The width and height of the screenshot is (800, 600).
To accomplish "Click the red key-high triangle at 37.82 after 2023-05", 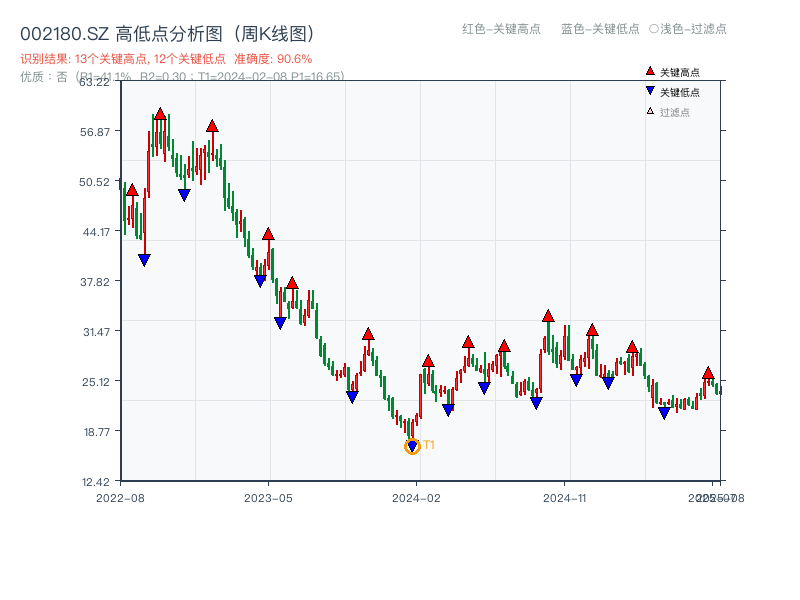I will click(x=292, y=283).
